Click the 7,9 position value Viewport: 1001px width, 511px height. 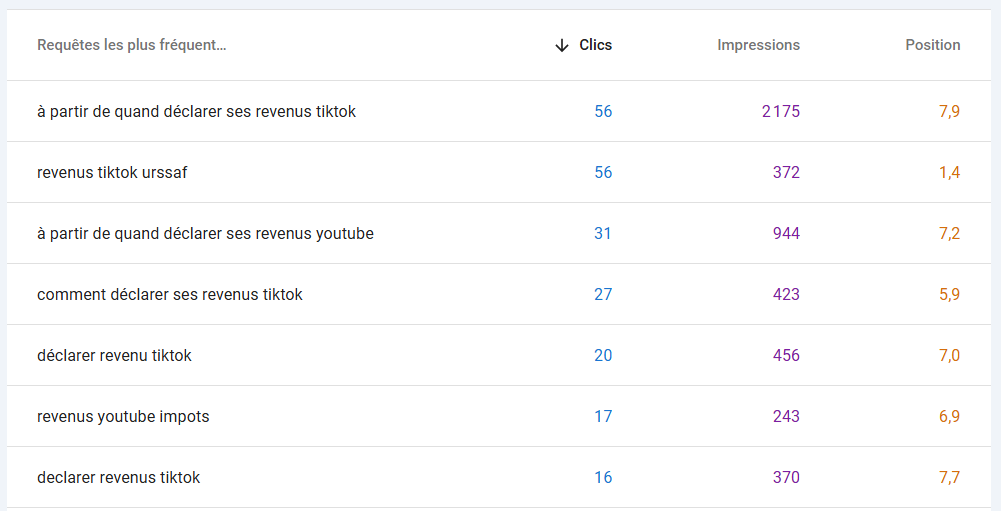click(x=949, y=112)
